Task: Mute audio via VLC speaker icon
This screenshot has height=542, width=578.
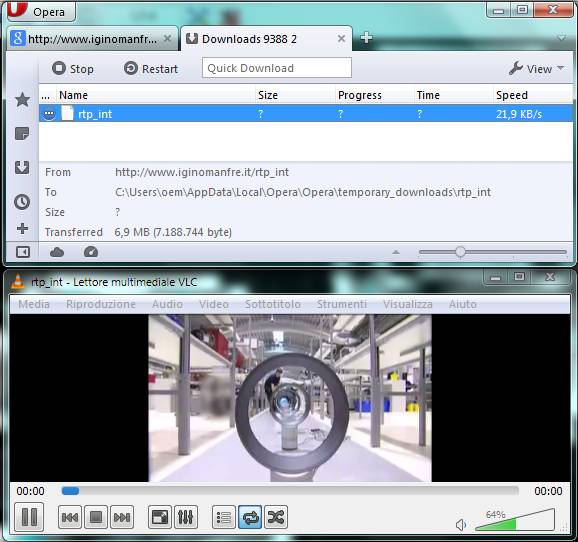Action: click(461, 525)
